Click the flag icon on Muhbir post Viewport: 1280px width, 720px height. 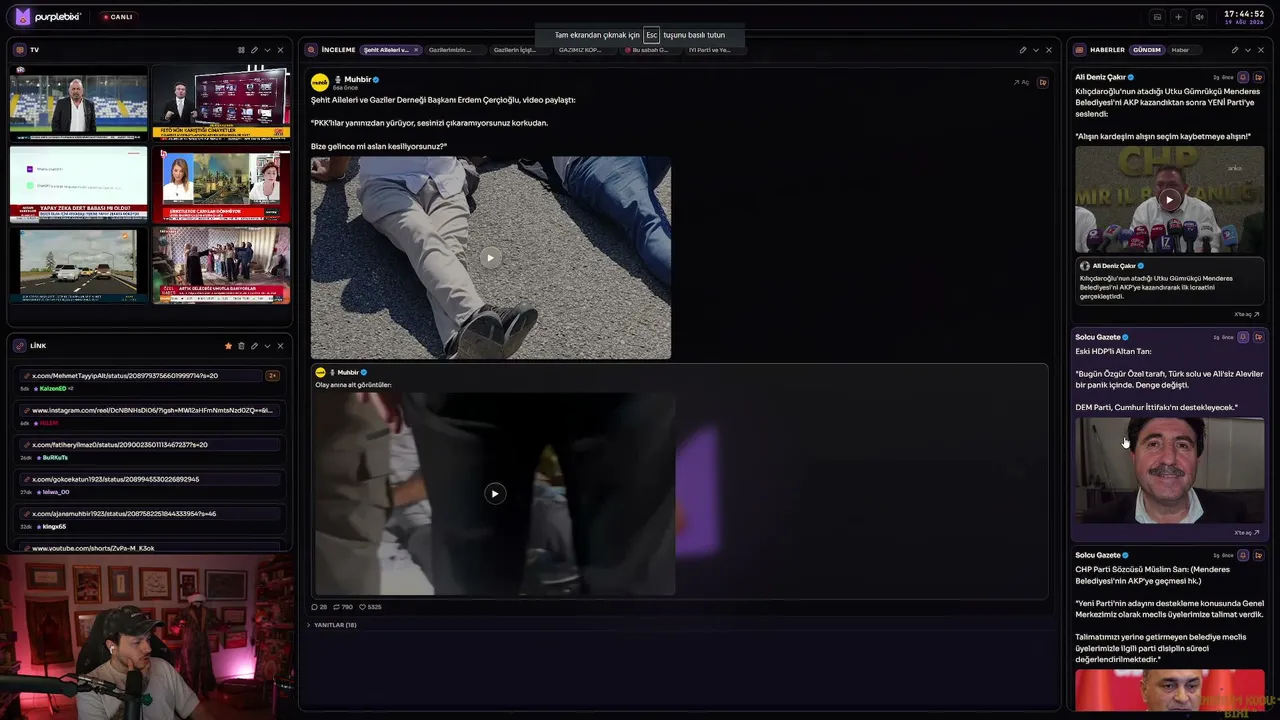(x=1043, y=82)
